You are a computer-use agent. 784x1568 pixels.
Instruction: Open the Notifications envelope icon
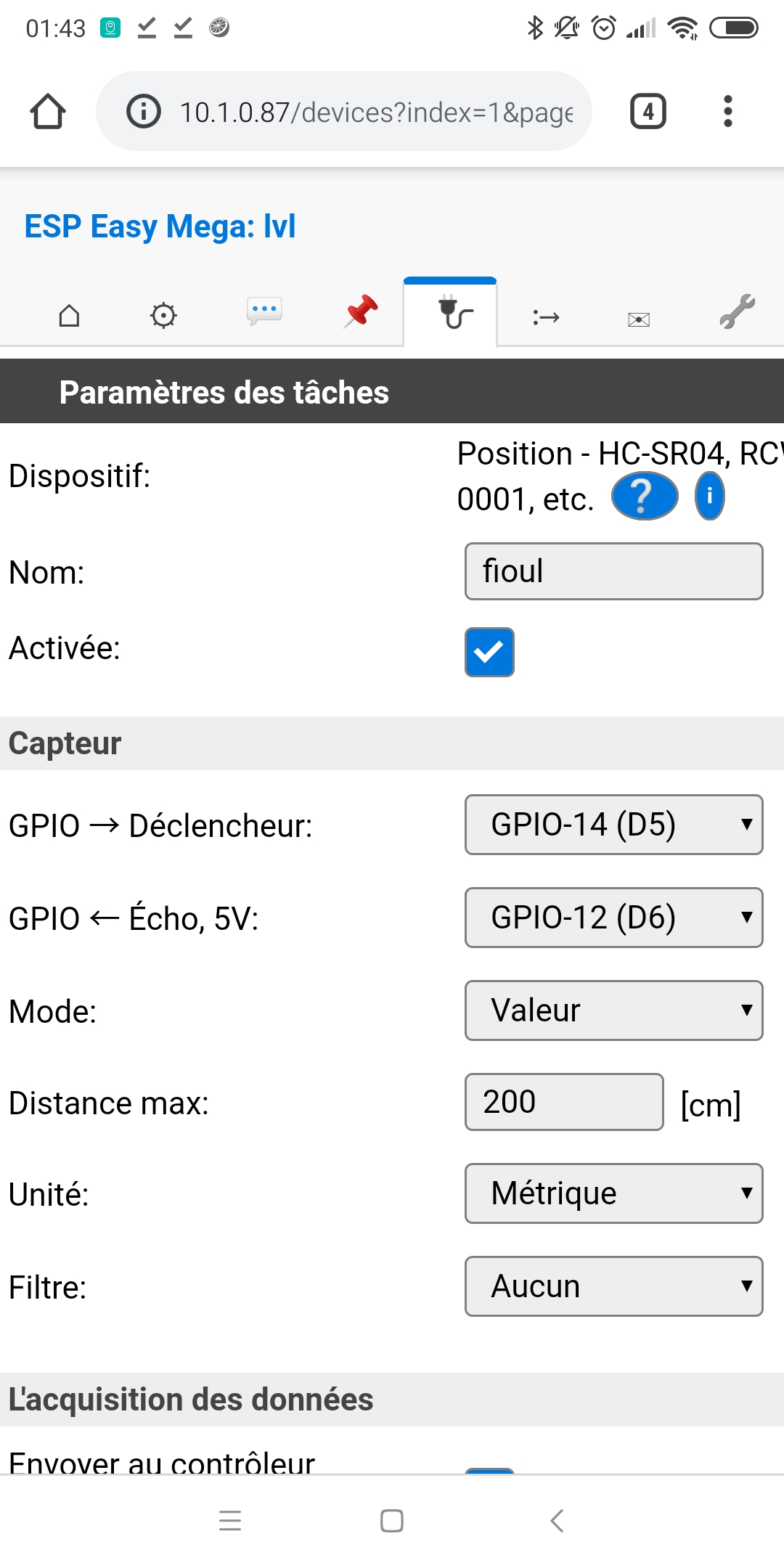click(637, 317)
